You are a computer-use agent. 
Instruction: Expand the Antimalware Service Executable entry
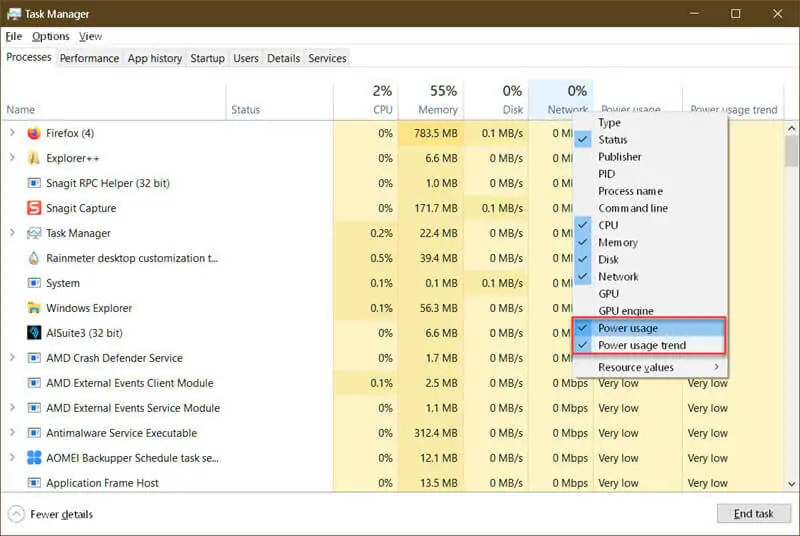click(x=12, y=433)
